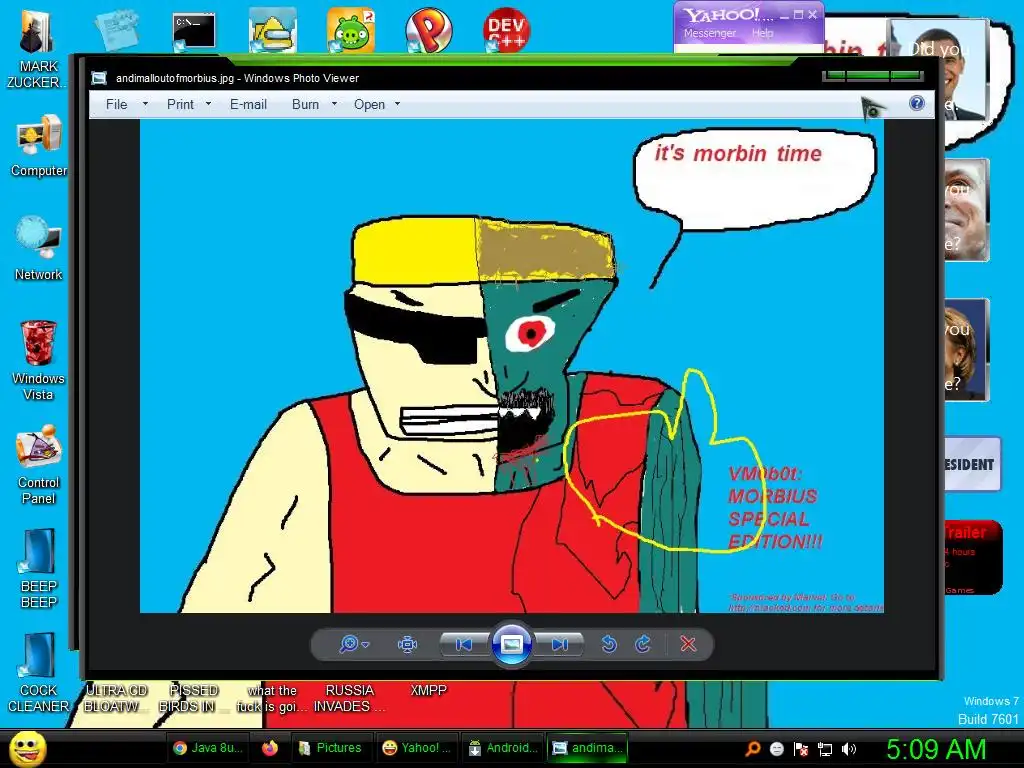Rotate the image clockwise
The image size is (1024, 768).
643,645
